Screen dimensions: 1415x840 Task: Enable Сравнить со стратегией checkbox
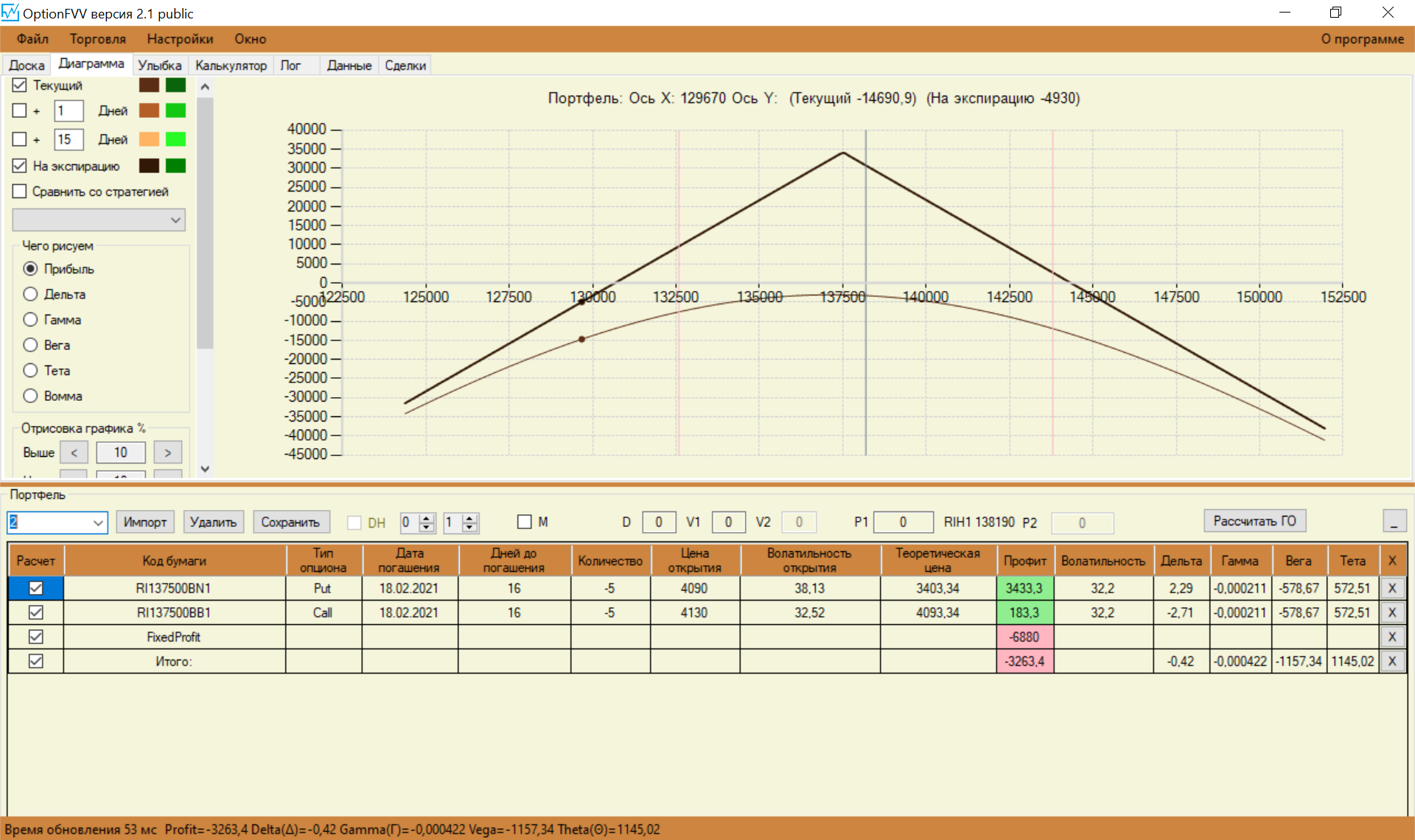coord(20,192)
